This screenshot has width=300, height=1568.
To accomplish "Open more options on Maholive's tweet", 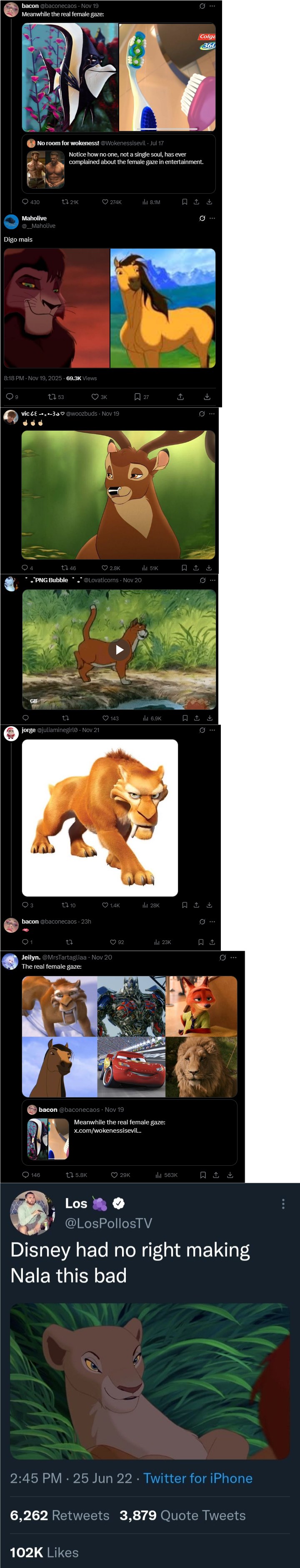I will click(x=212, y=219).
